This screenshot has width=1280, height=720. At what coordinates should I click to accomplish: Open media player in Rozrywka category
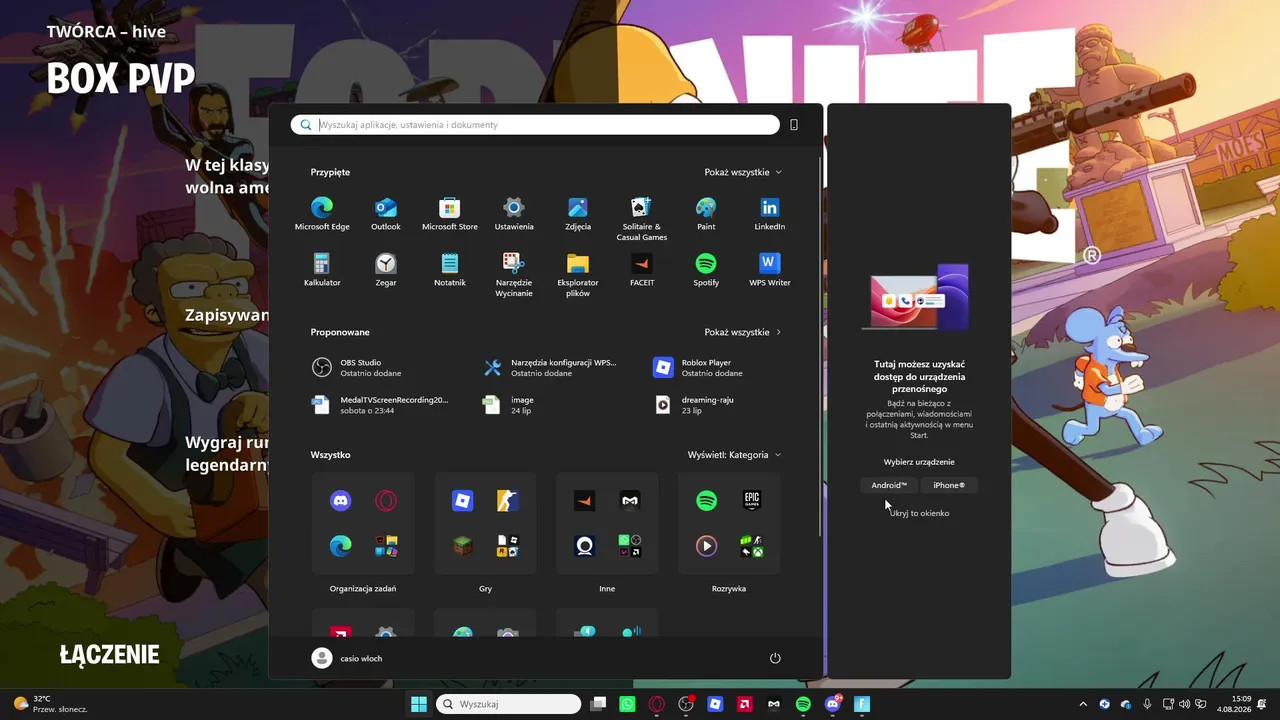707,546
